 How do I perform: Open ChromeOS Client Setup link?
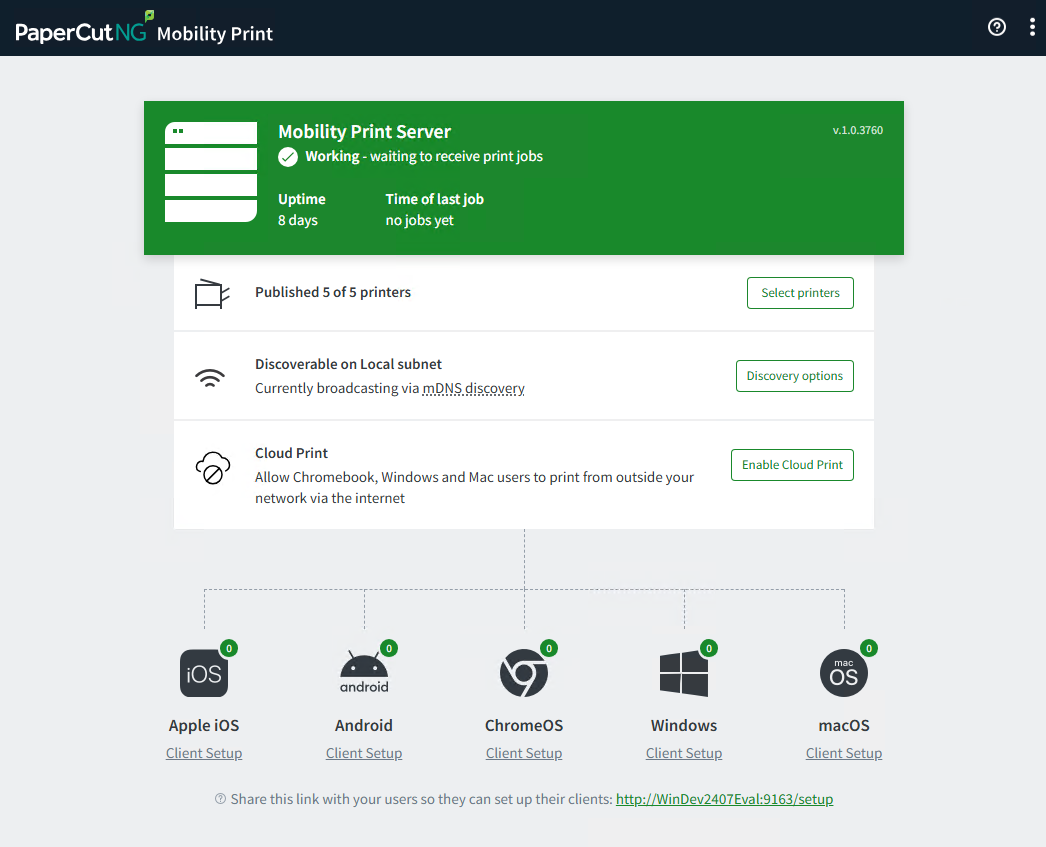click(x=524, y=753)
